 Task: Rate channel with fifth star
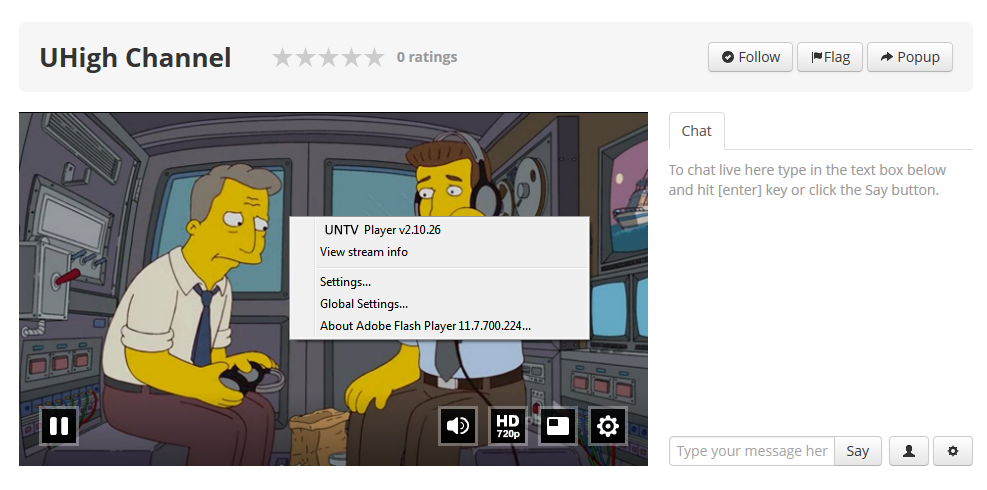coord(375,57)
